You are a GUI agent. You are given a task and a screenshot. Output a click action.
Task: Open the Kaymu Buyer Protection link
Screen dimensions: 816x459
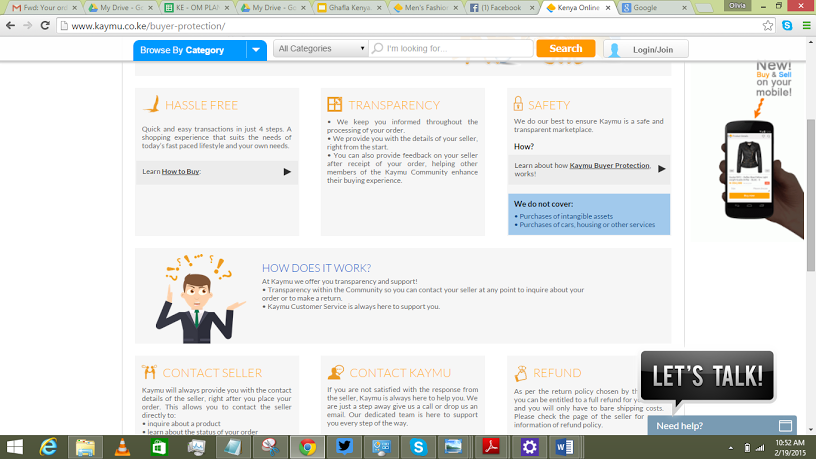point(609,165)
